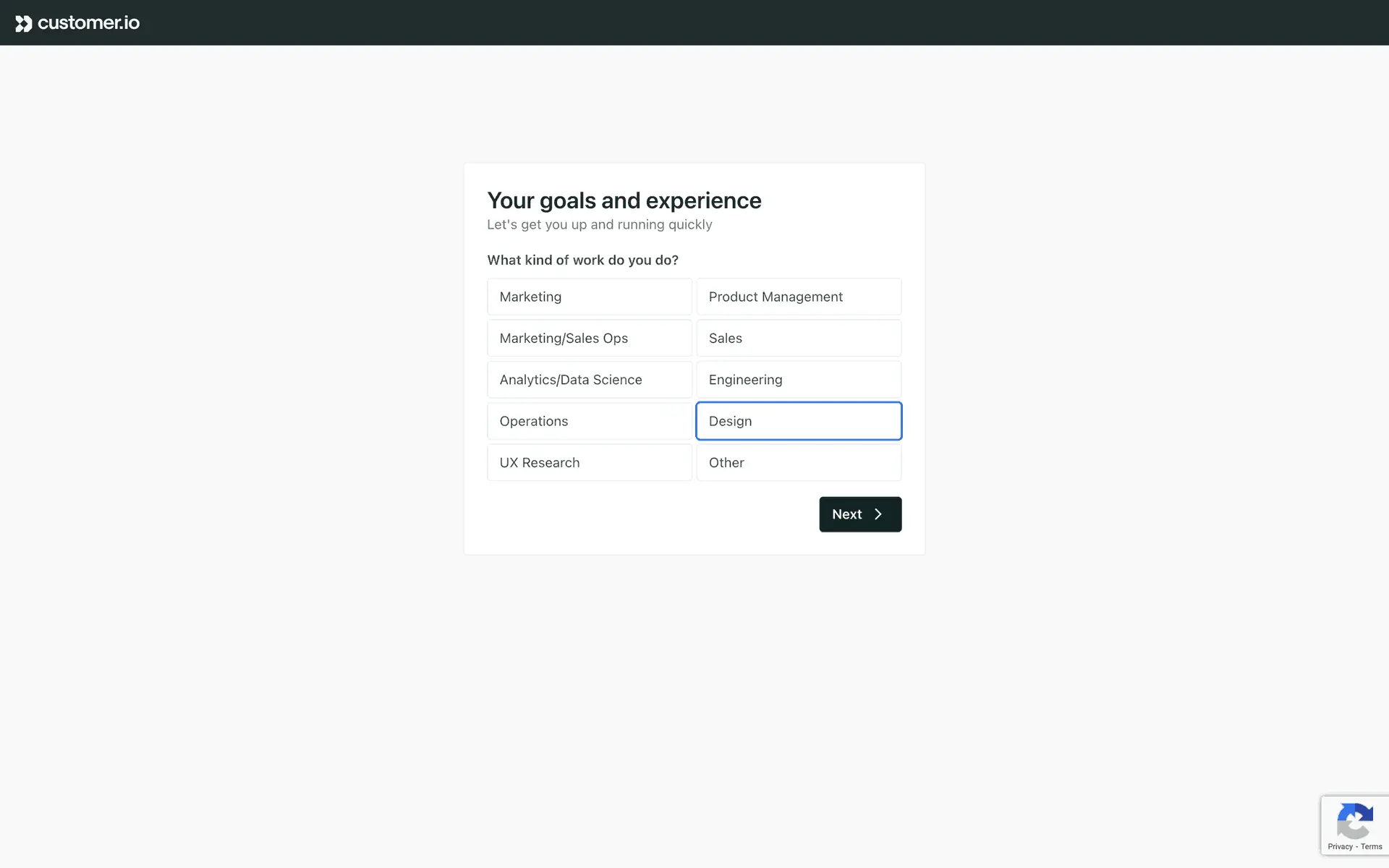The width and height of the screenshot is (1389, 868).
Task: Choose the Engineering option
Action: tap(799, 380)
